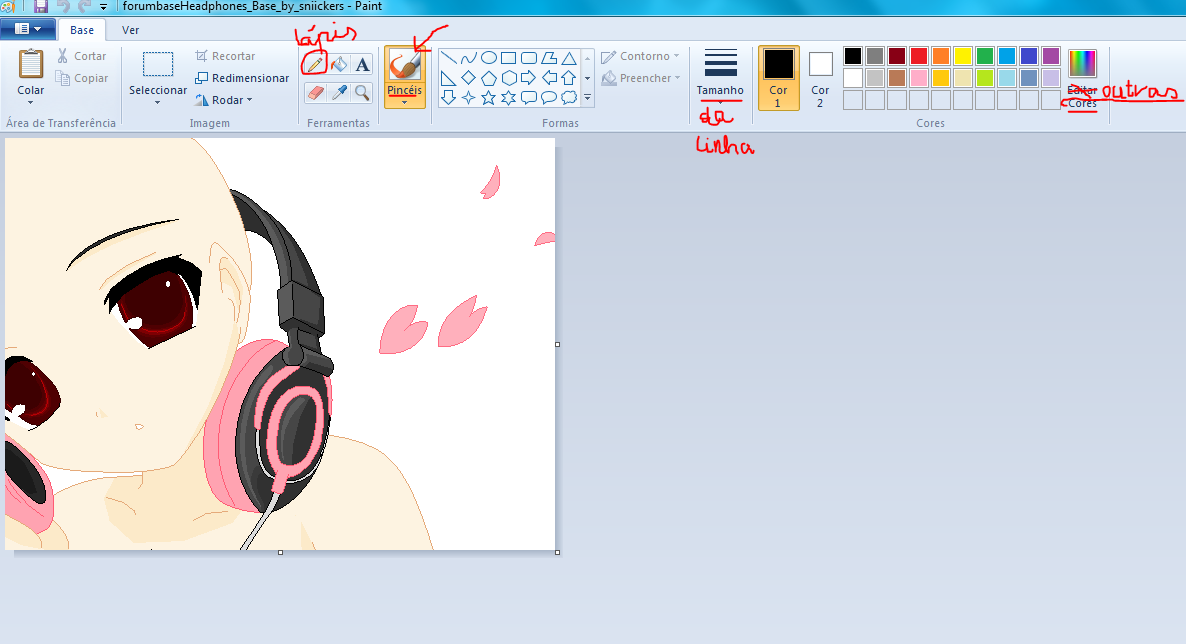Choose the Rectangle shape
1186x644 pixels.
(x=509, y=58)
